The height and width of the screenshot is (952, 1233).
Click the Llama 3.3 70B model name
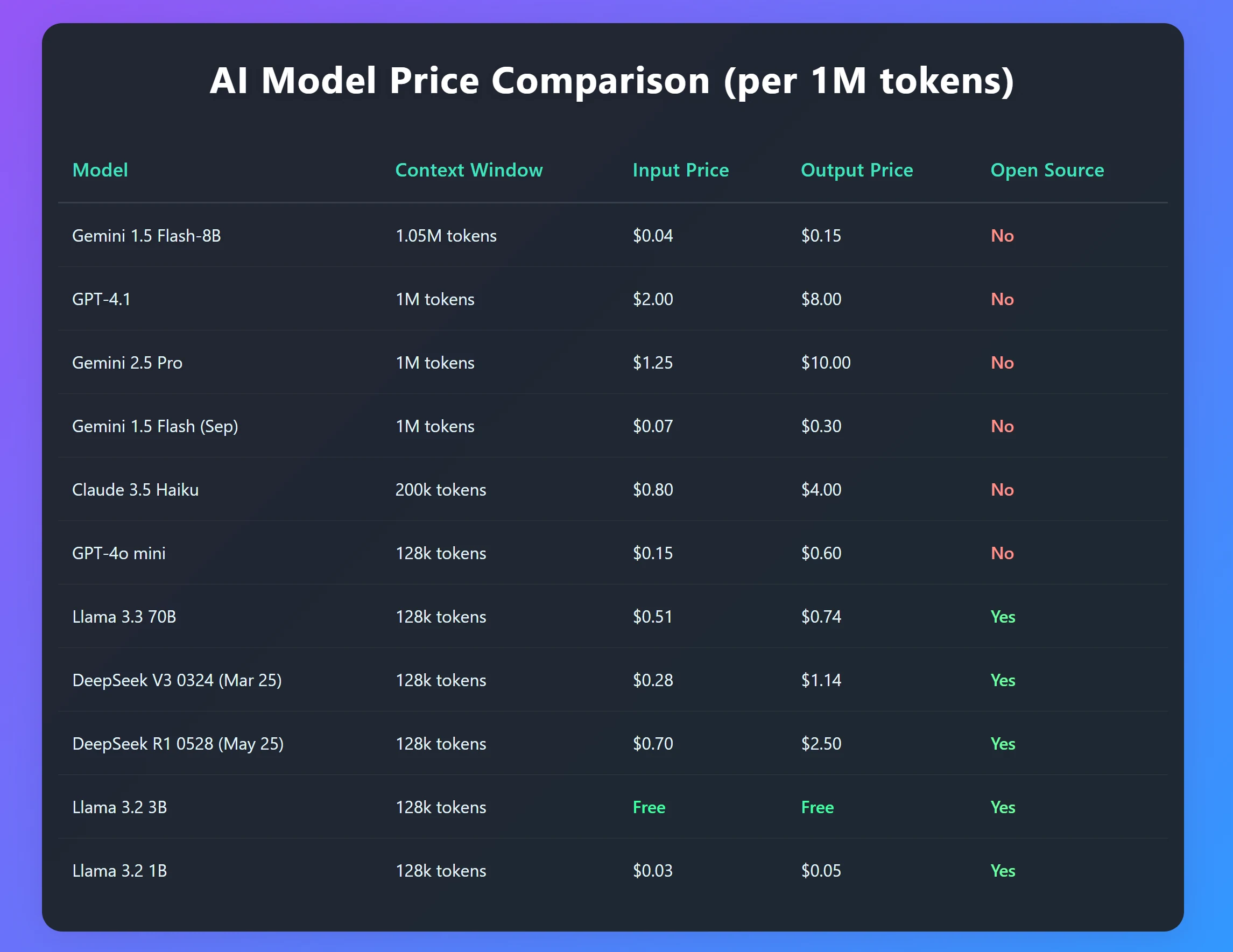coord(124,617)
